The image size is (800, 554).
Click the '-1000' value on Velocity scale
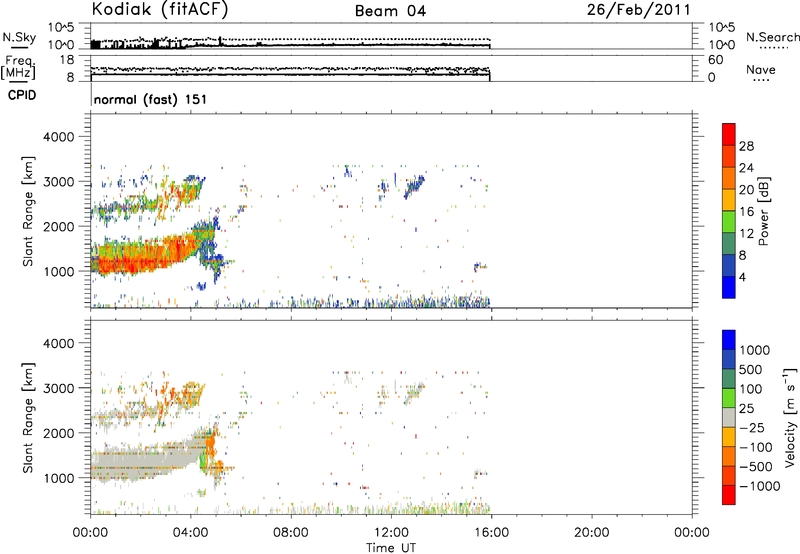pyautogui.click(x=760, y=486)
